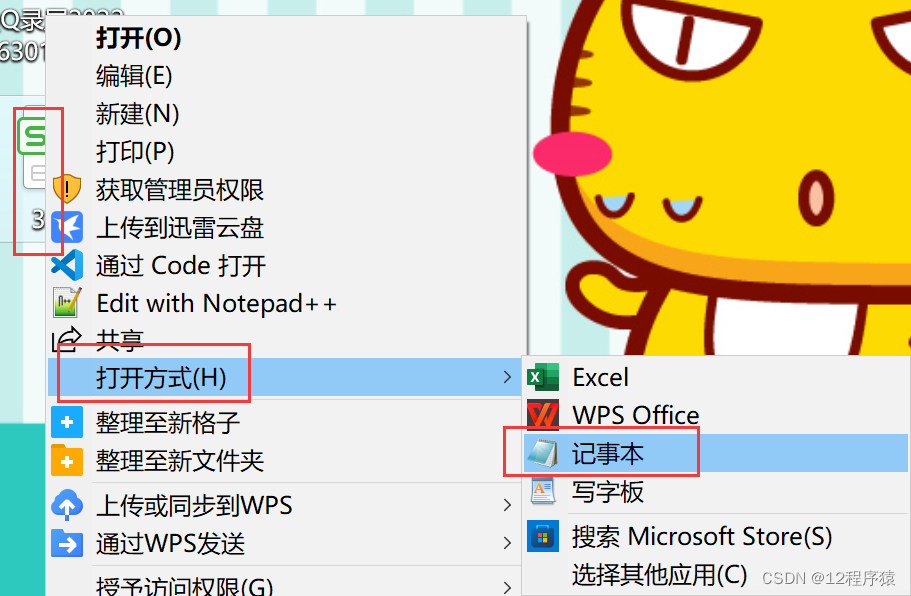The height and width of the screenshot is (596, 911).
Task: Select 搜索 Microsoft Store(S)
Action: tap(716, 536)
